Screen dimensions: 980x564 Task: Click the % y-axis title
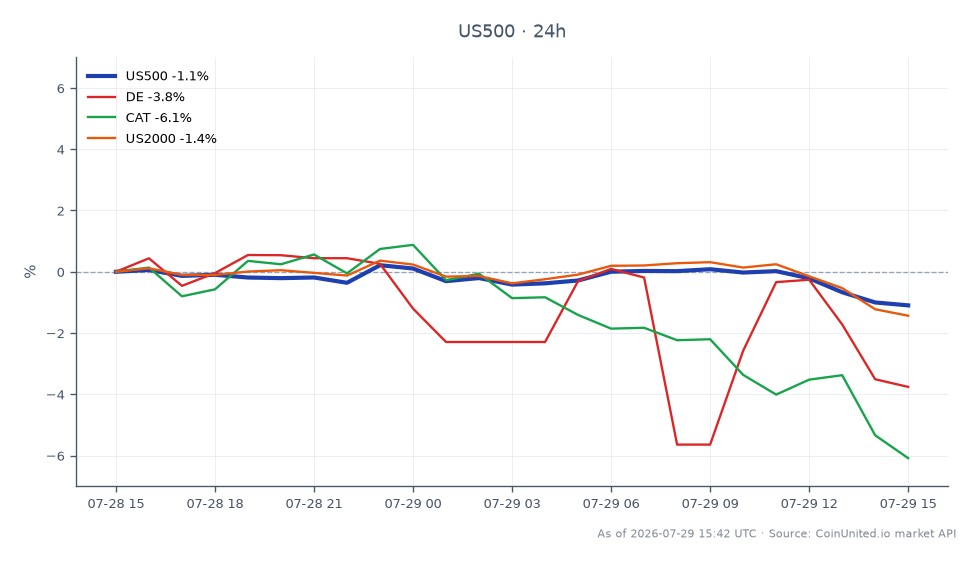pyautogui.click(x=30, y=271)
